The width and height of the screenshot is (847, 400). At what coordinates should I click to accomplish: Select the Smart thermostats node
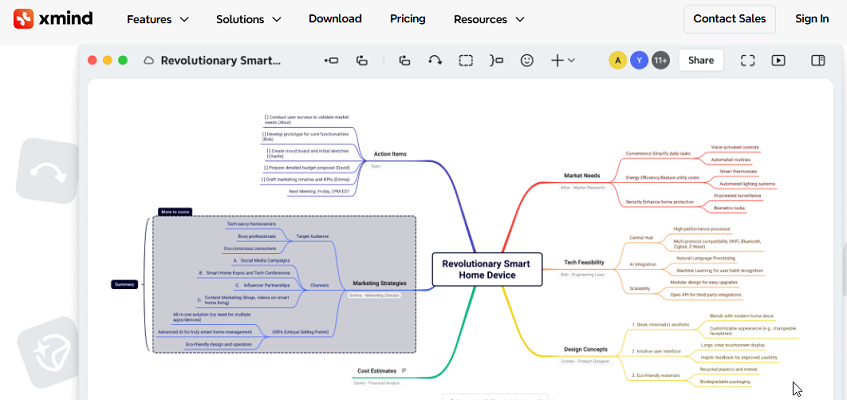[738, 171]
